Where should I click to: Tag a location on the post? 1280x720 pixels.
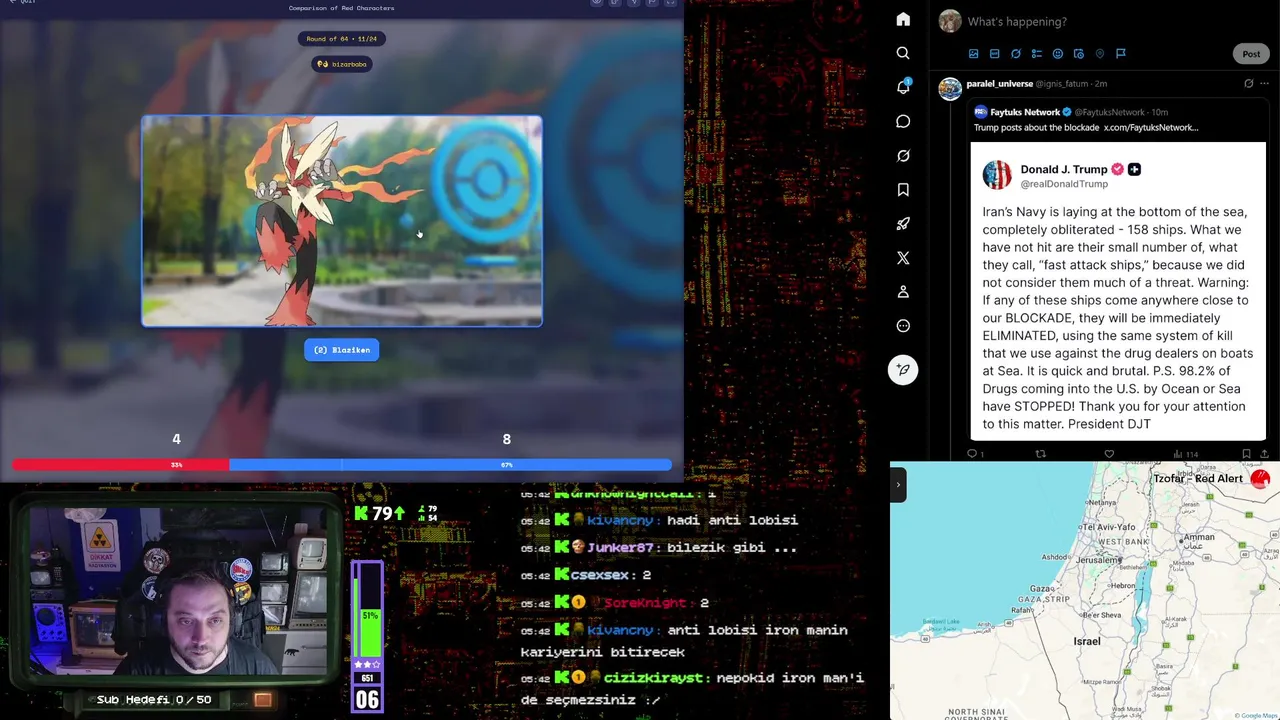(x=1099, y=54)
